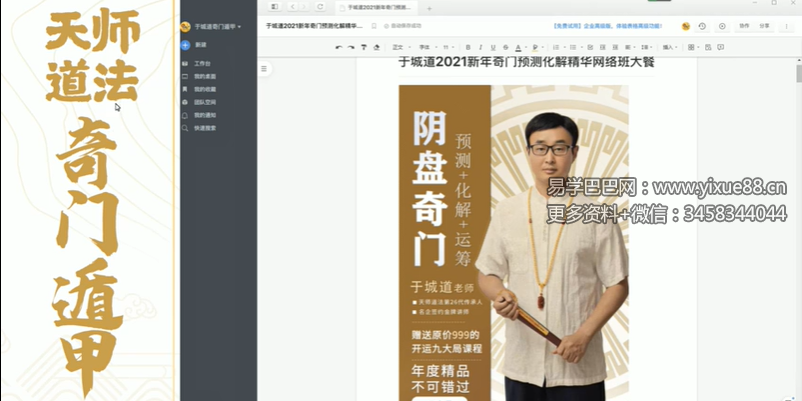
Task: Open 我的桌面 in the sidebar
Action: (x=199, y=76)
